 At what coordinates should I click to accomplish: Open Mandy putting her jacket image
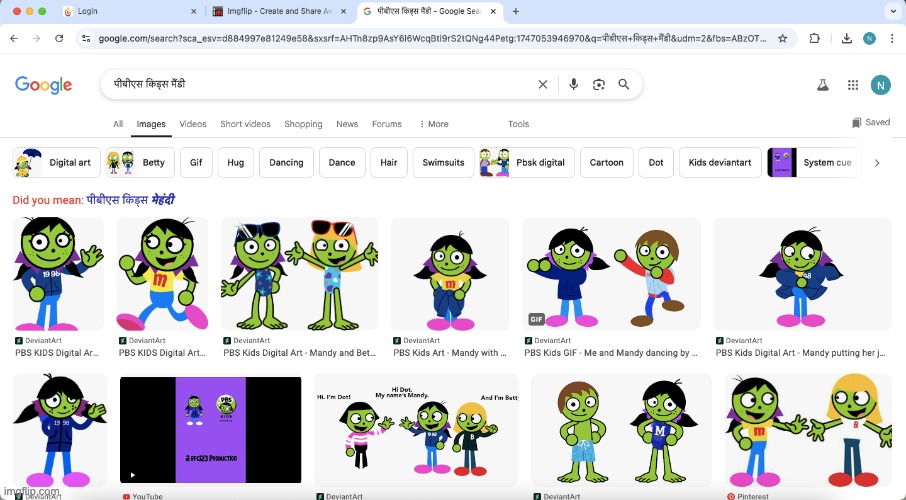pyautogui.click(x=803, y=274)
